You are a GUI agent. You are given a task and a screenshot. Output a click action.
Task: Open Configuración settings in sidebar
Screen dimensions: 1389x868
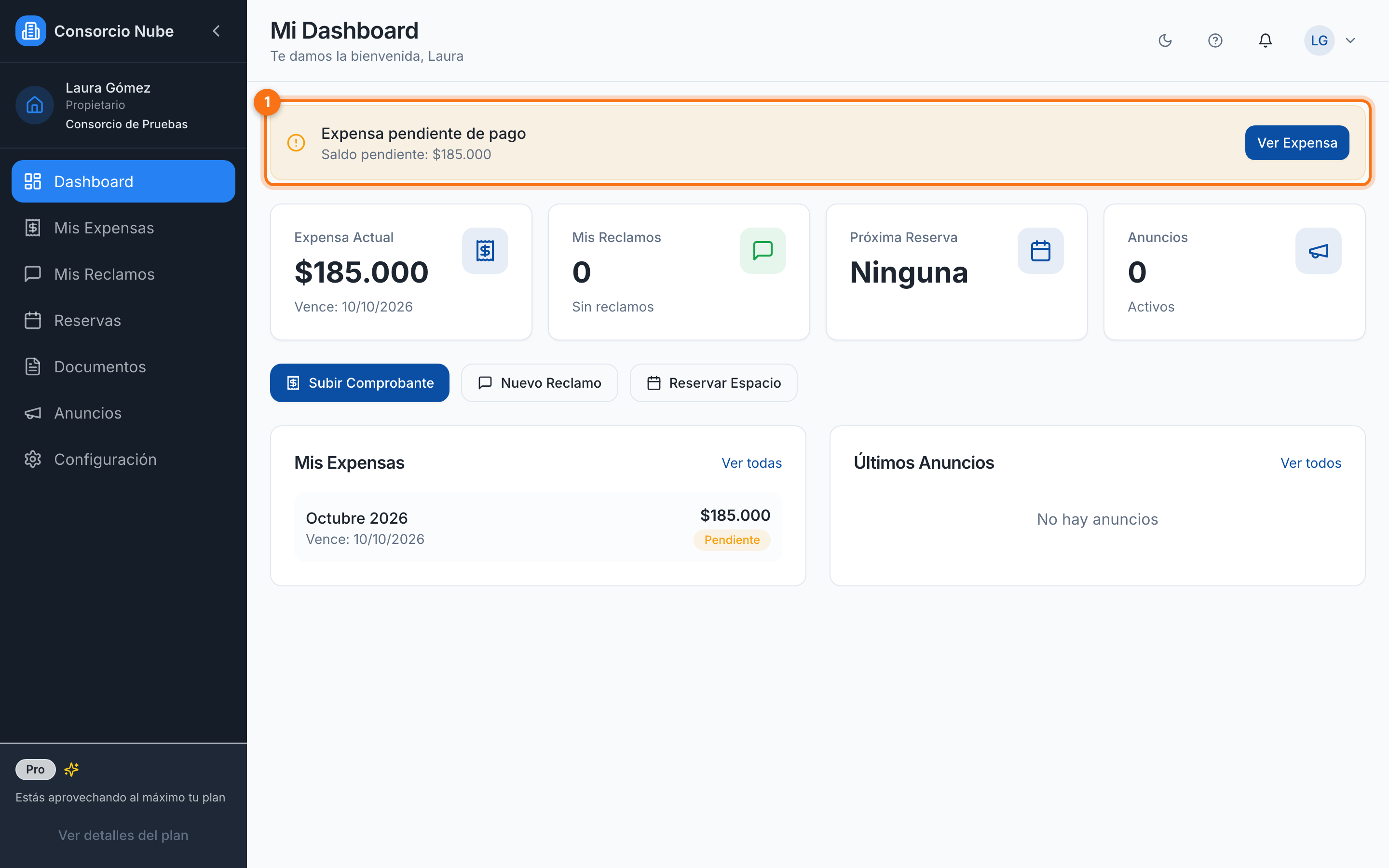(x=123, y=459)
